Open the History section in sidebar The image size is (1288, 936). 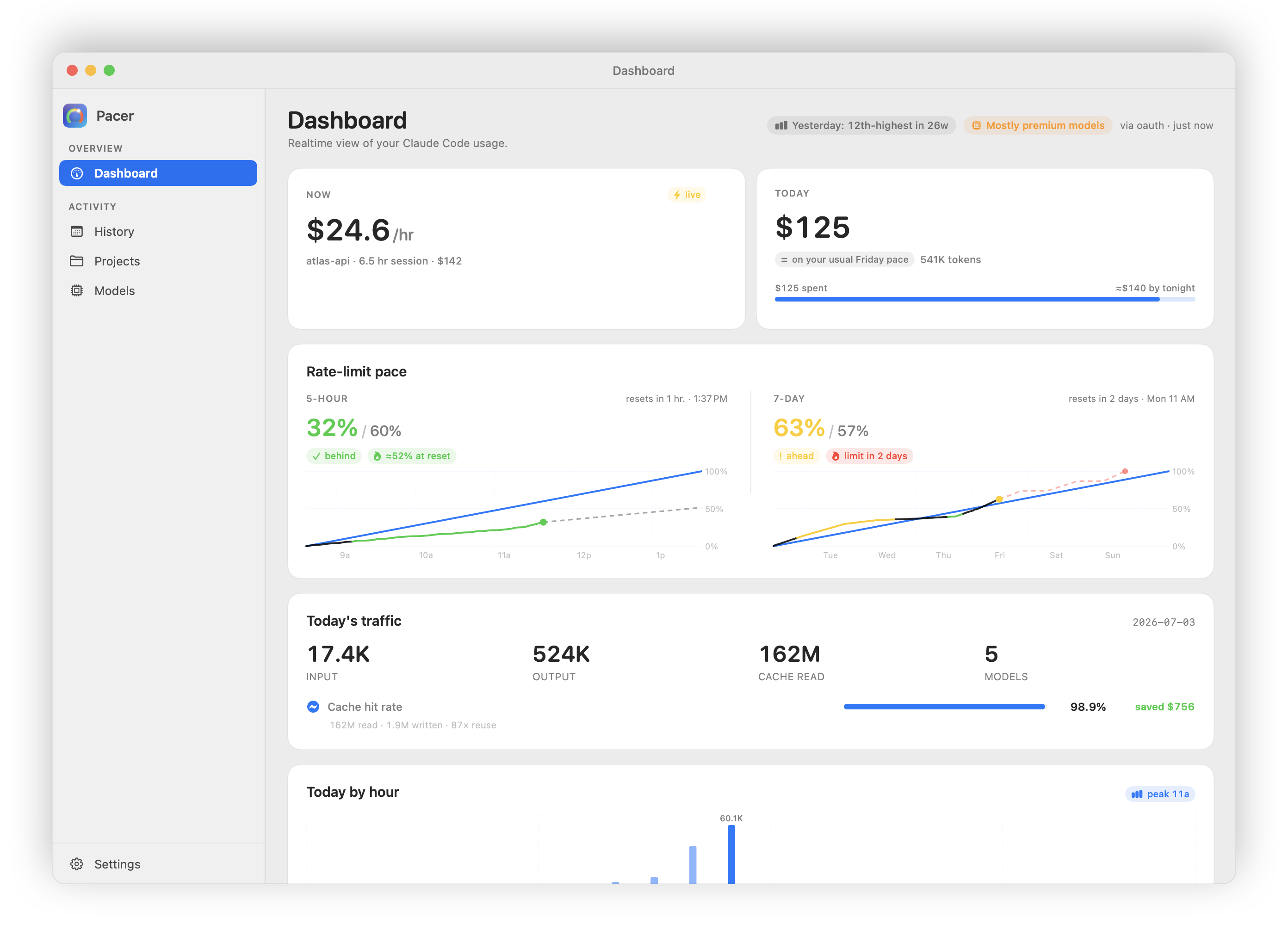click(158, 232)
